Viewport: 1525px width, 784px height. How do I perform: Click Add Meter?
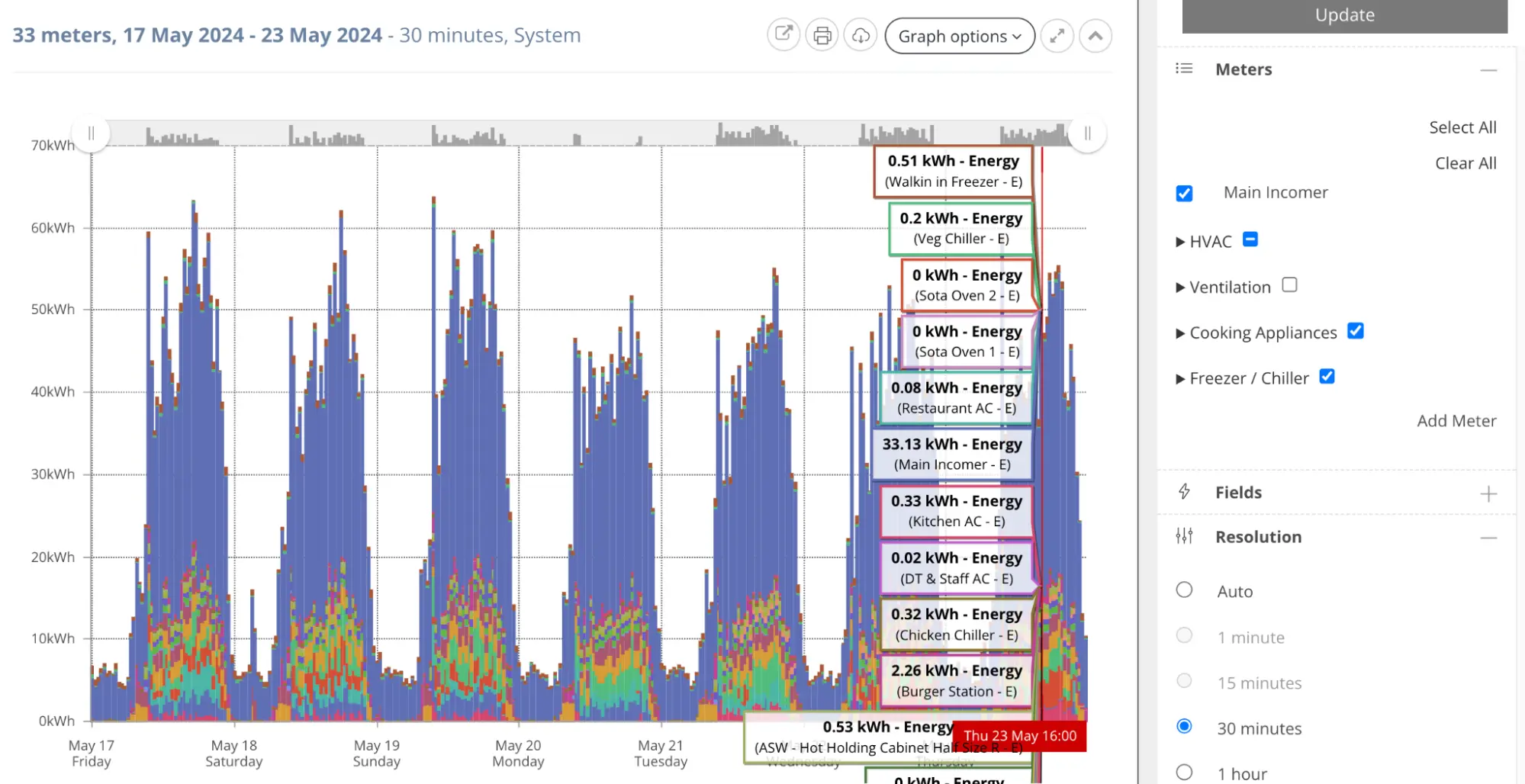tap(1456, 421)
